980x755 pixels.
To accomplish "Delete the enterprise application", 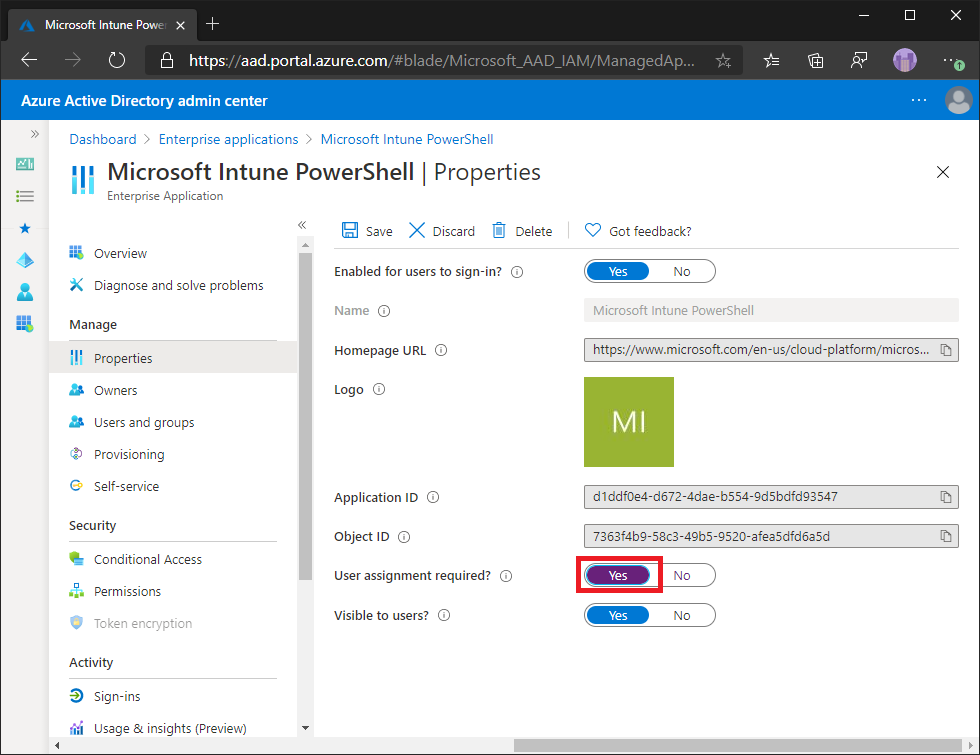I will click(522, 231).
